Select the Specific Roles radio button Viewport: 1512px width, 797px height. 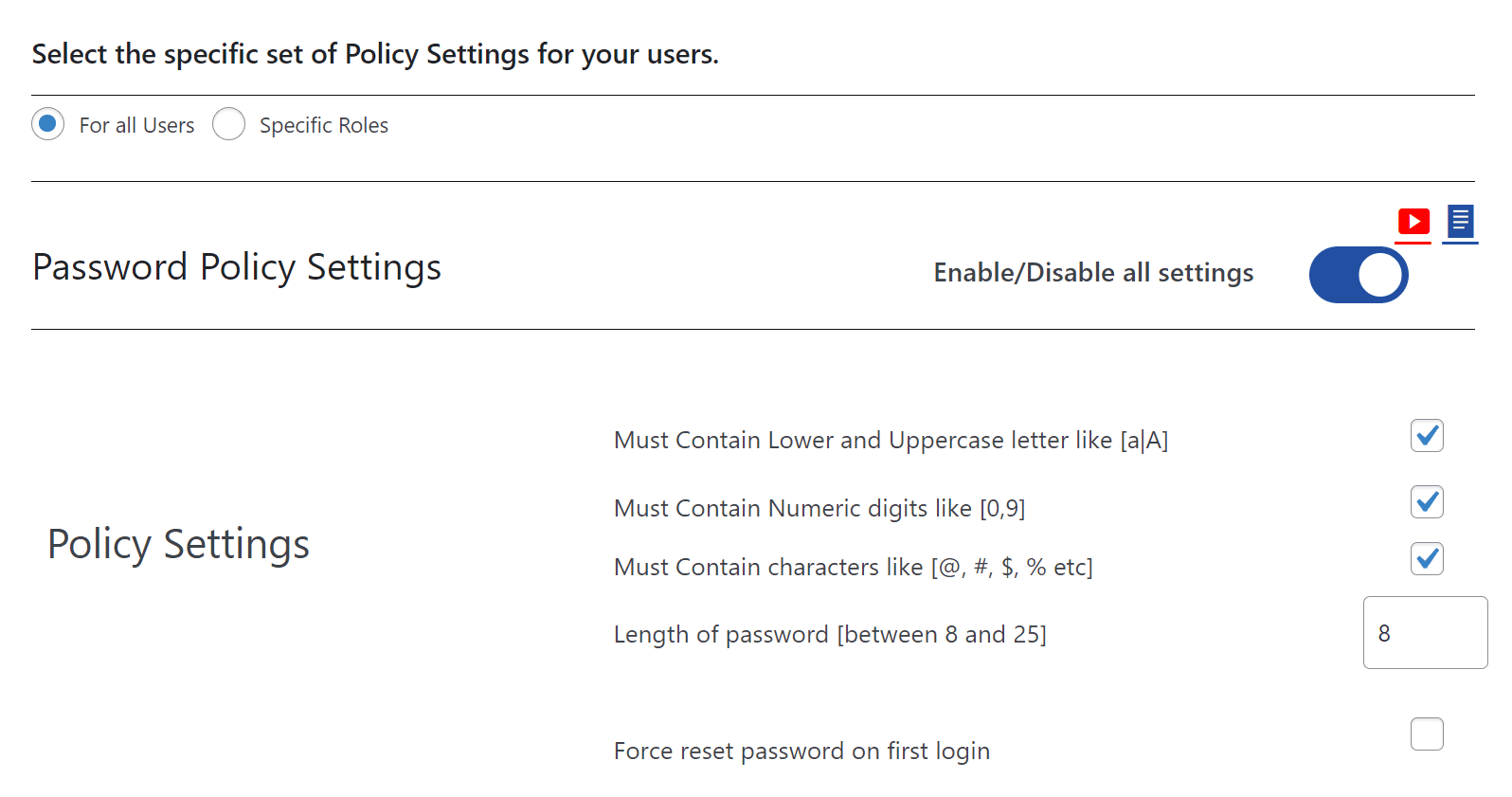pyautogui.click(x=228, y=124)
